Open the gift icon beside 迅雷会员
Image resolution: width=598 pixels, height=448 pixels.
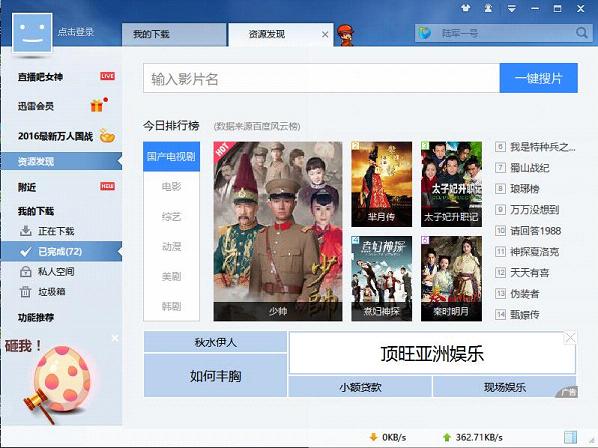click(x=97, y=106)
